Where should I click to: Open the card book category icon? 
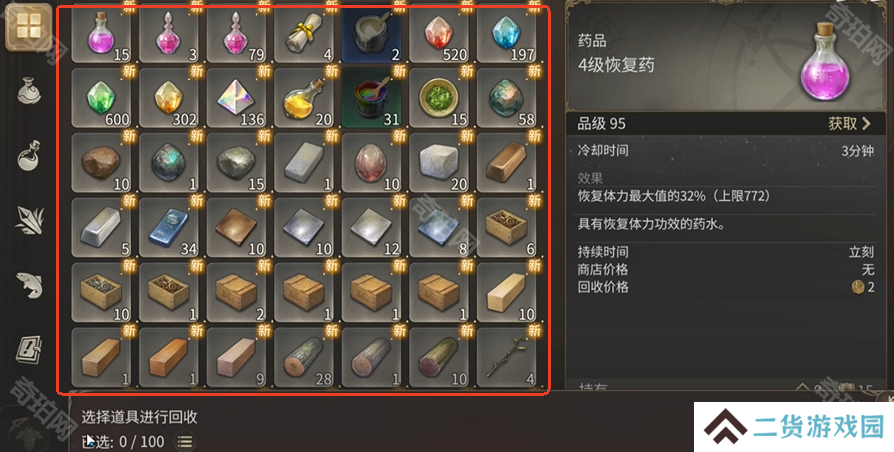[29, 349]
